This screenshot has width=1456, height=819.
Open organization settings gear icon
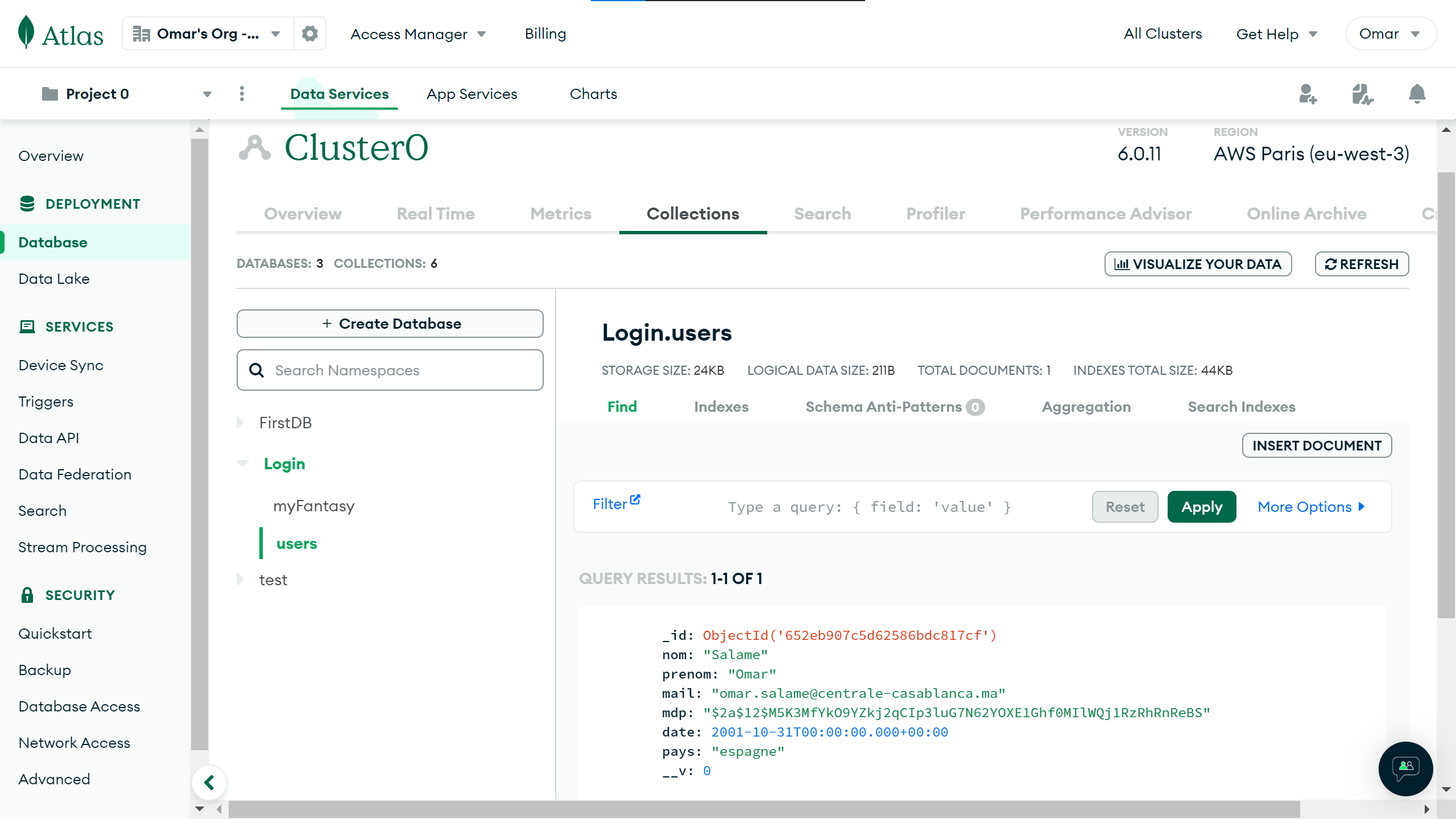310,34
